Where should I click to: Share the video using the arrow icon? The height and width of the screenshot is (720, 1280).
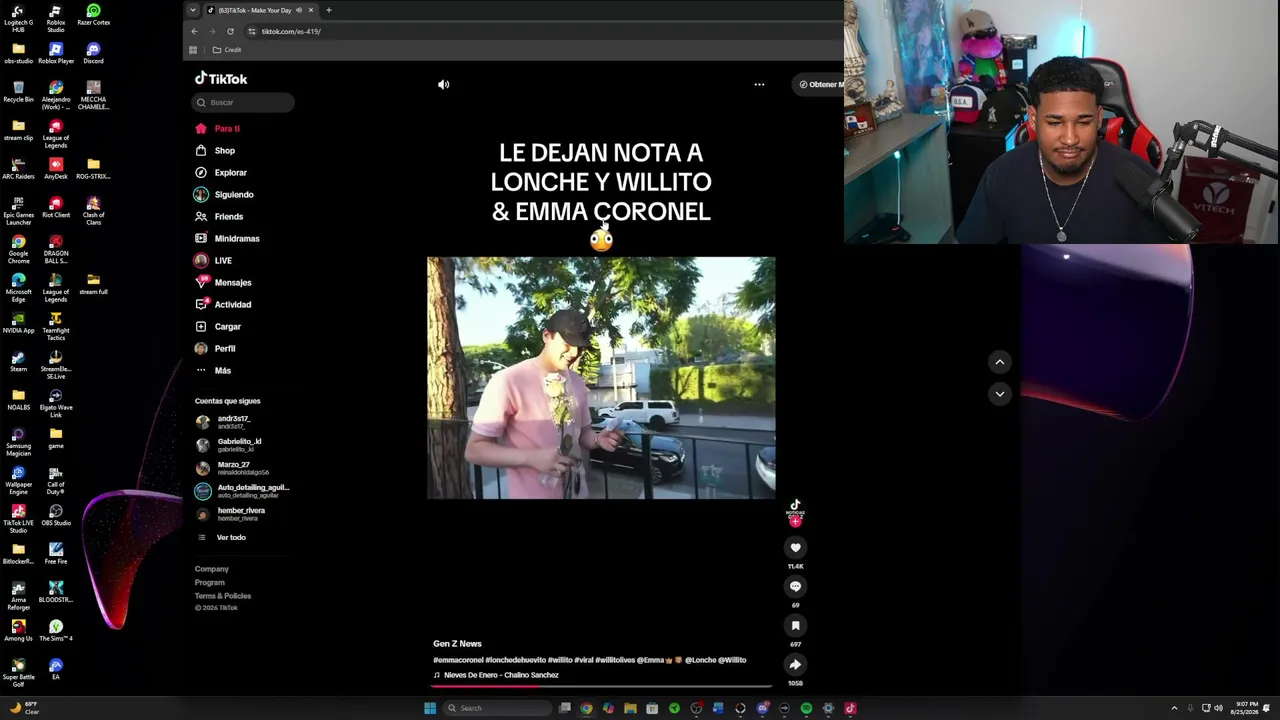coord(795,664)
